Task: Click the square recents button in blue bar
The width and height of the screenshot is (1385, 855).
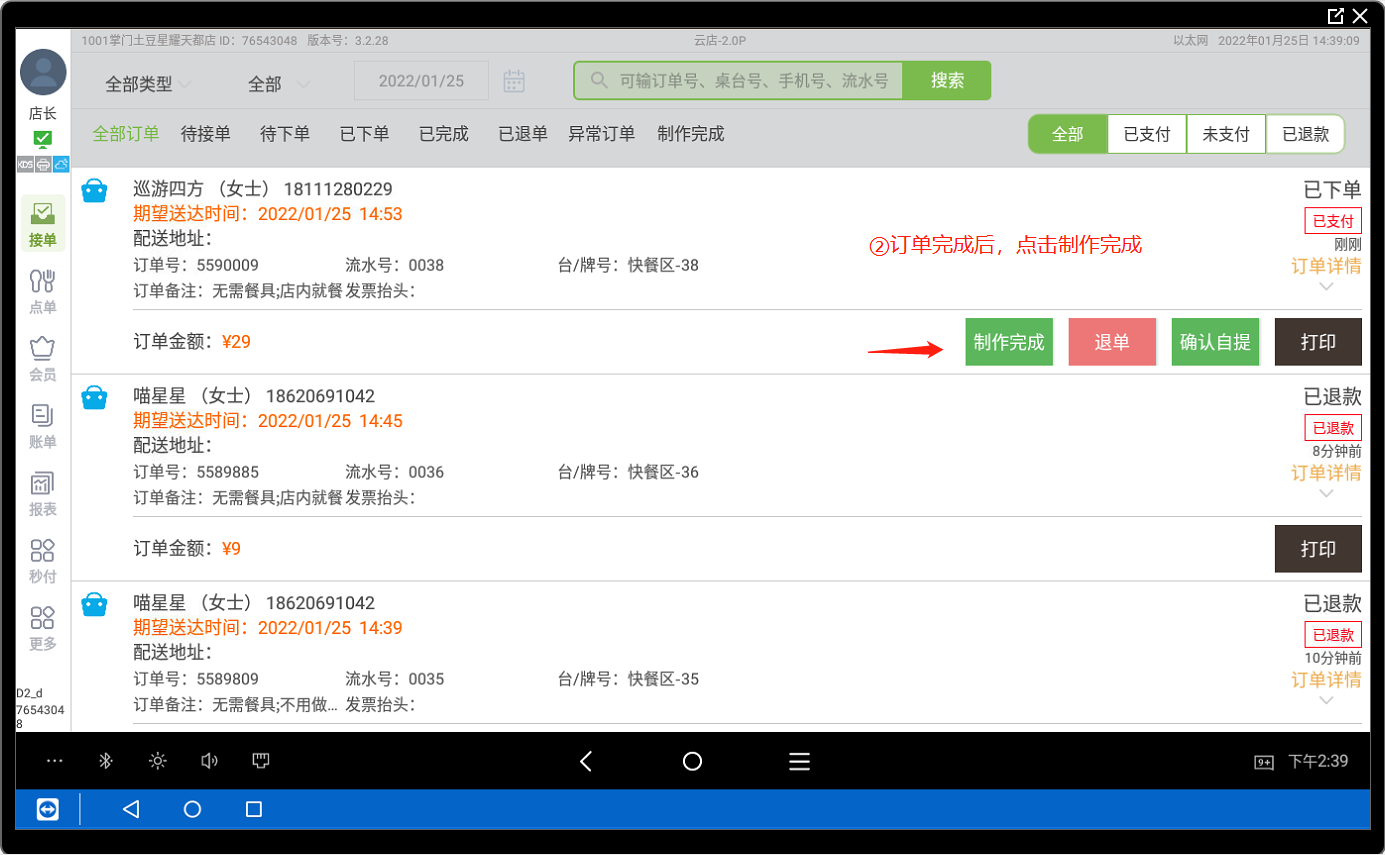Action: tap(254, 809)
